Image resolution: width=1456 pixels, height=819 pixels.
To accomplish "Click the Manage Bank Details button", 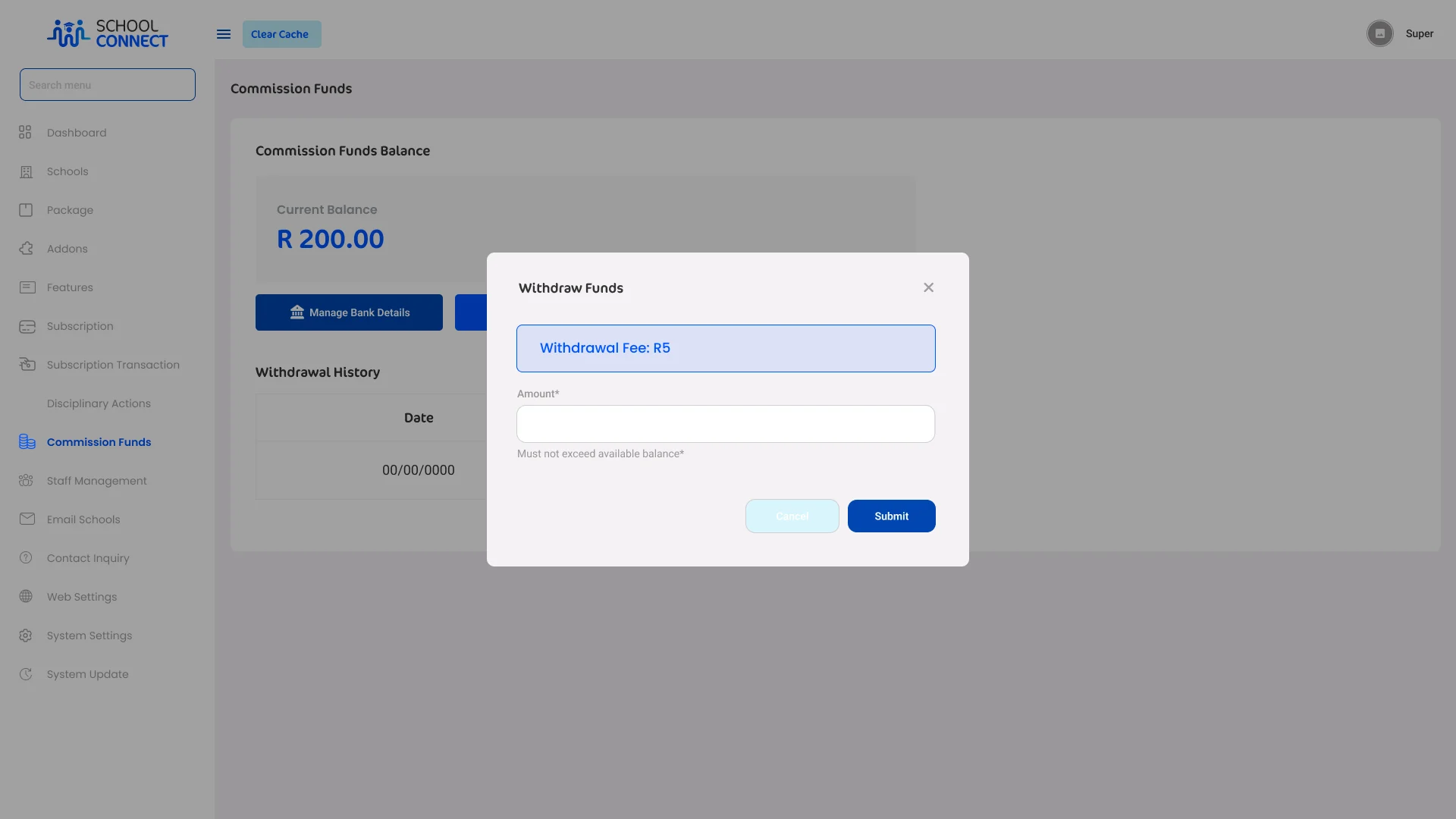I will tap(349, 312).
